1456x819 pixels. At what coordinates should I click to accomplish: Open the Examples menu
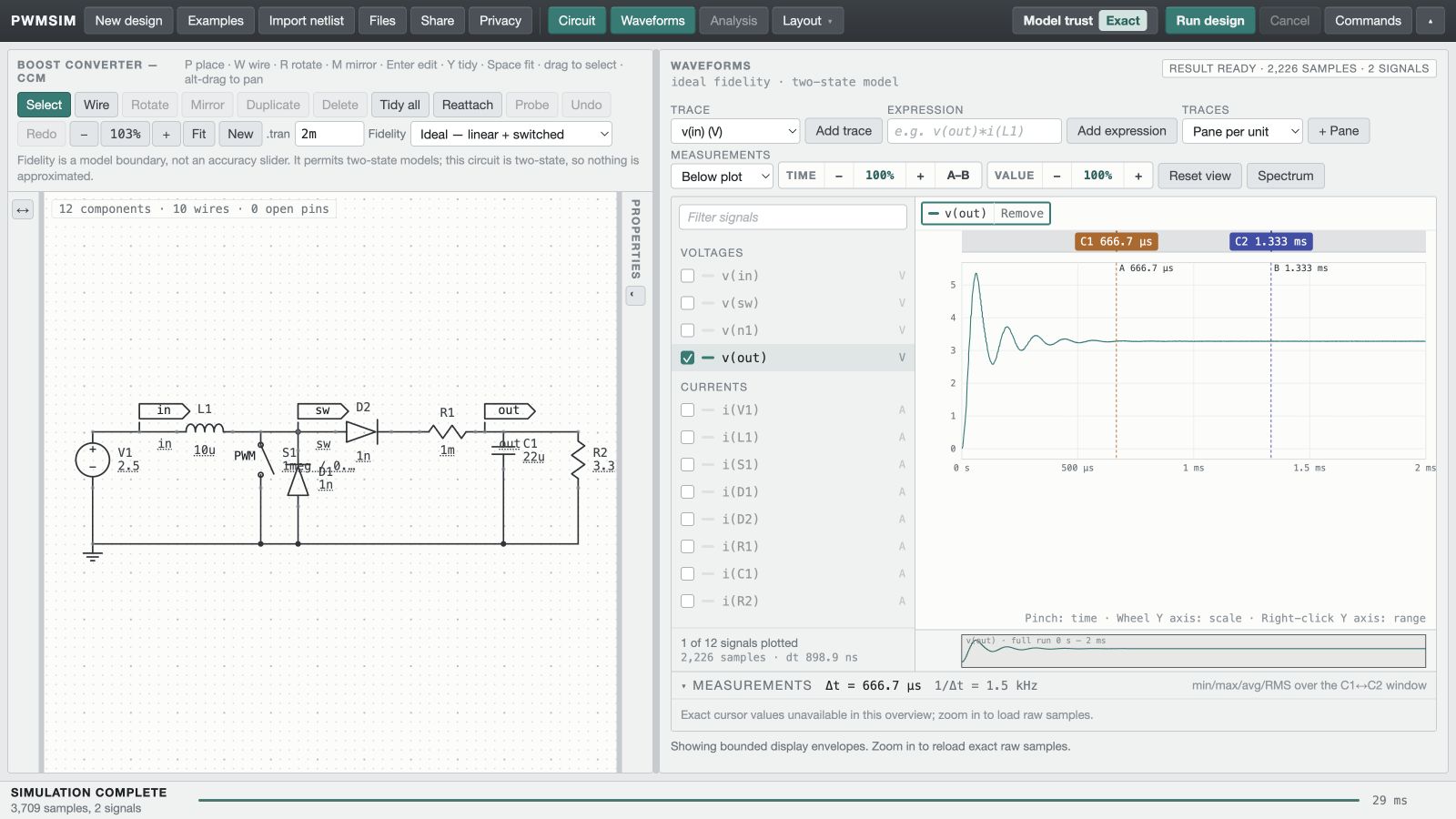click(x=216, y=21)
